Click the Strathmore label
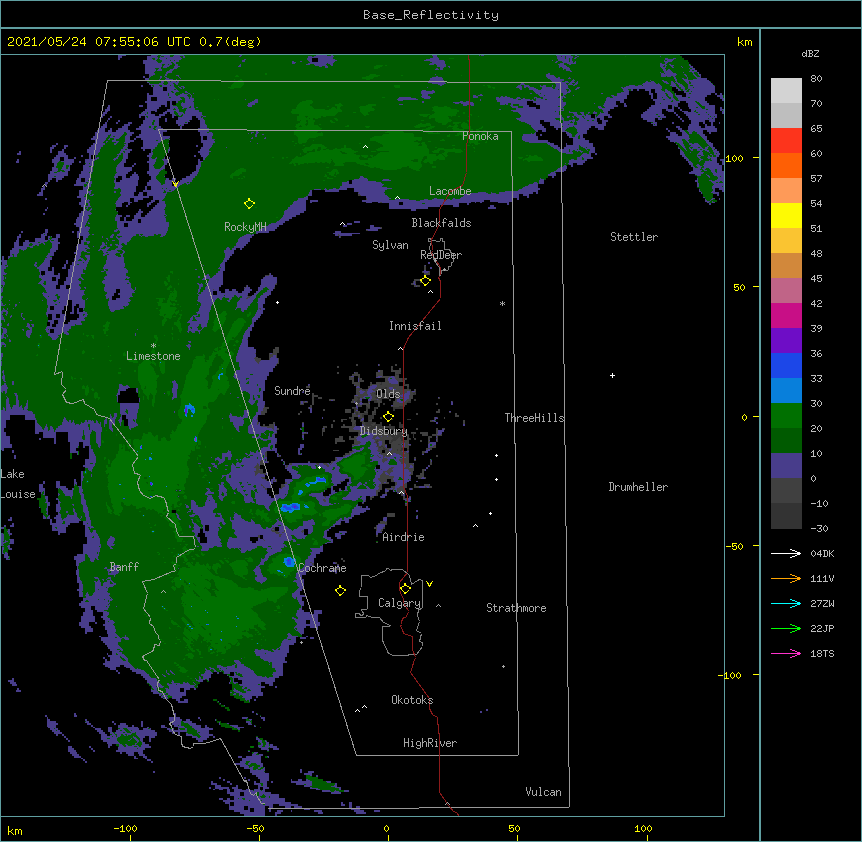 (x=516, y=608)
